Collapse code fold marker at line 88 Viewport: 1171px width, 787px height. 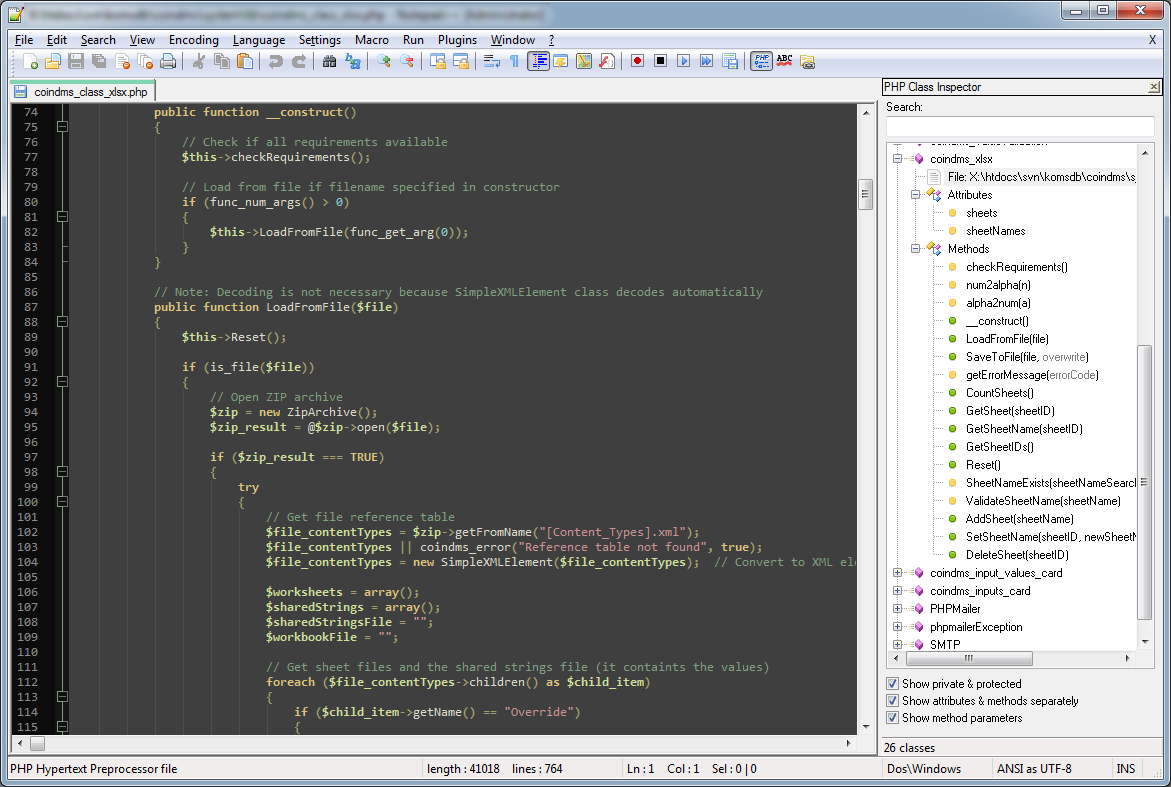point(62,322)
